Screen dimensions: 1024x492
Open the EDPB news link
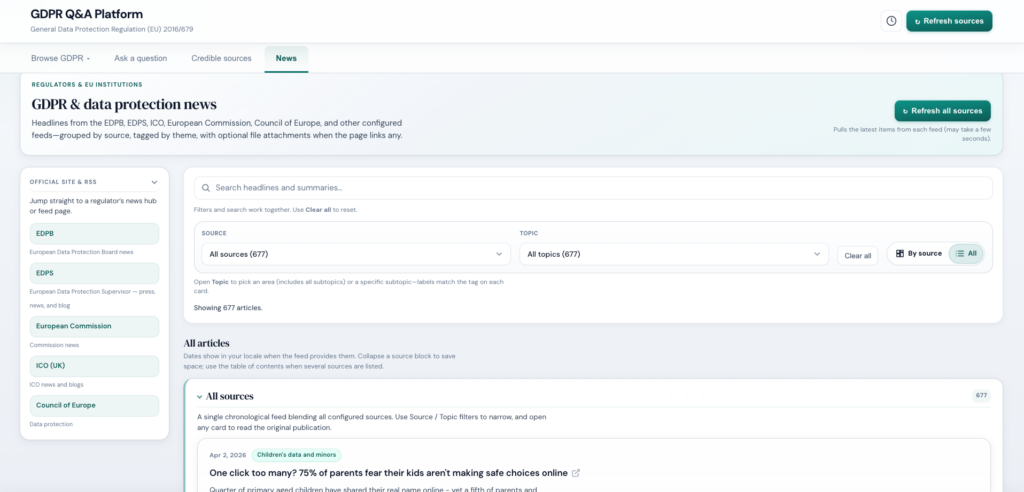94,233
